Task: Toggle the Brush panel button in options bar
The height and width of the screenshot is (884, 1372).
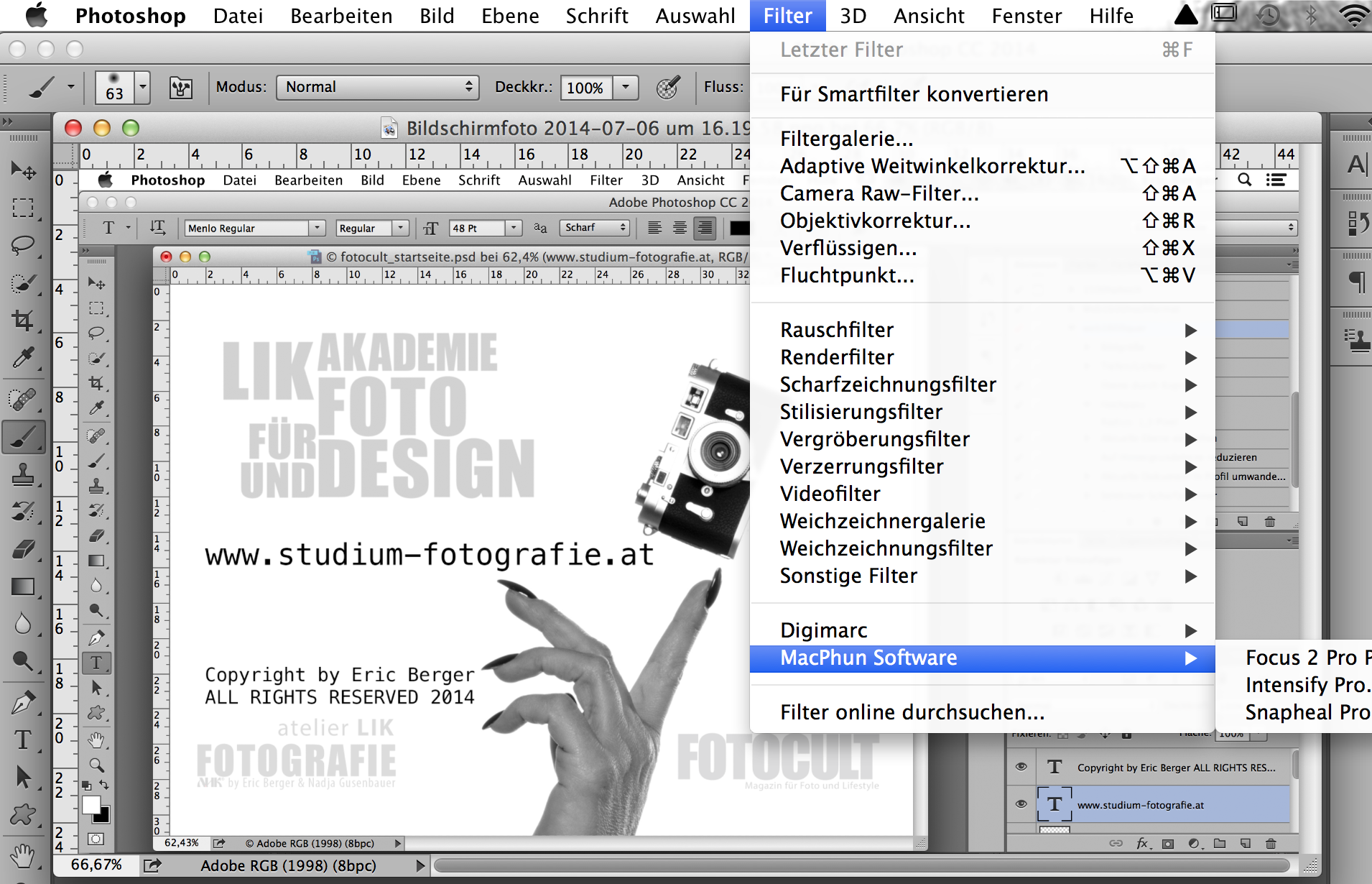Action: pyautogui.click(x=180, y=88)
